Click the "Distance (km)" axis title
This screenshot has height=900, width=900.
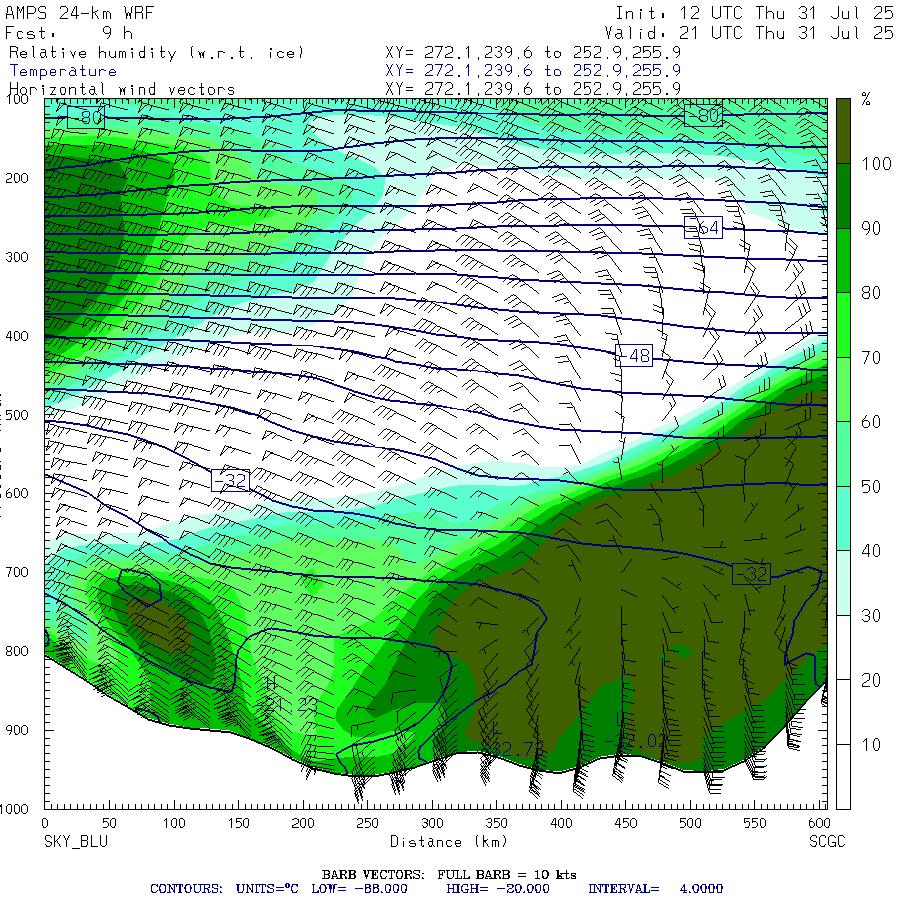click(x=449, y=842)
